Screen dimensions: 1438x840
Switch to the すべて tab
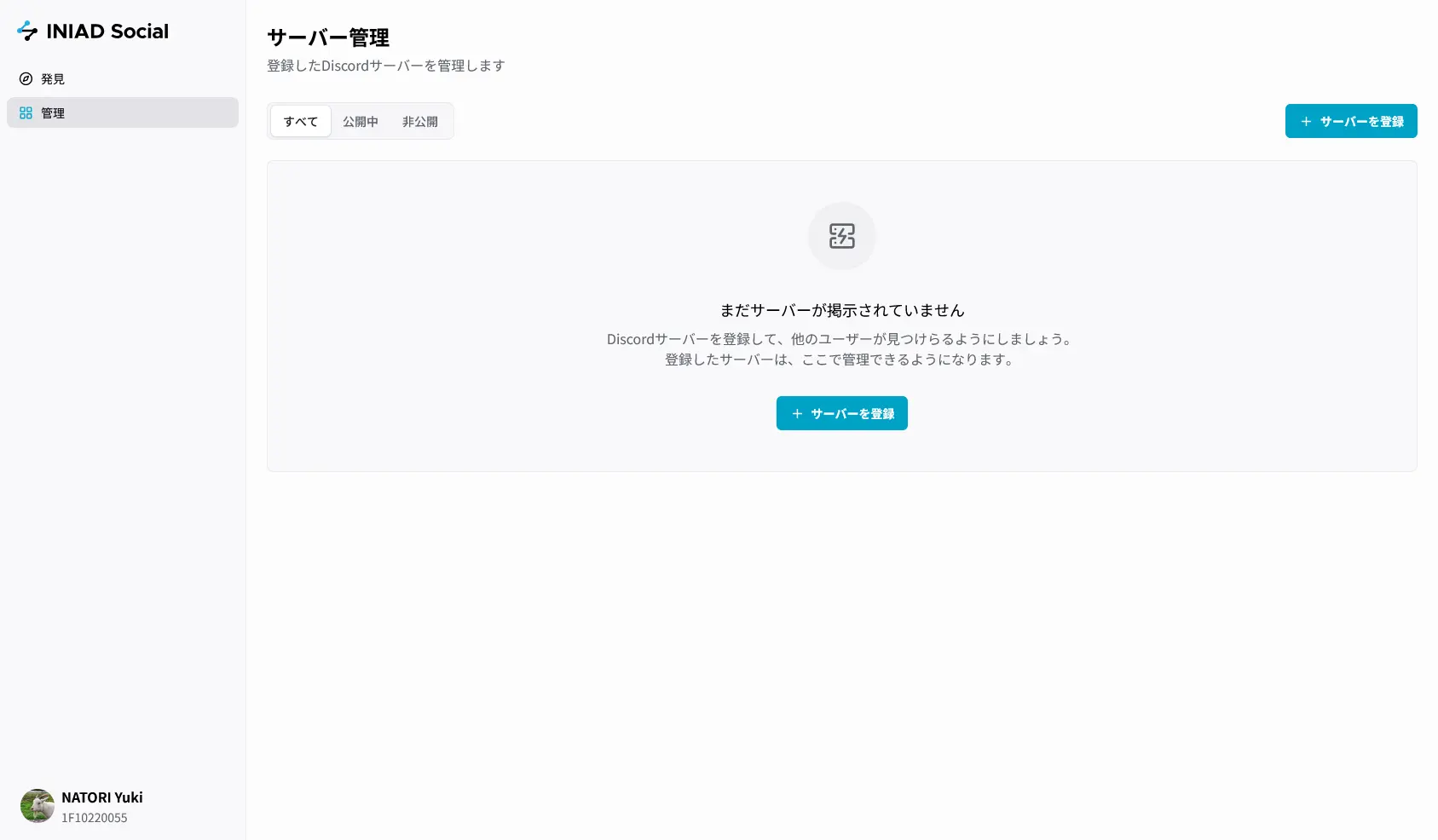(300, 121)
